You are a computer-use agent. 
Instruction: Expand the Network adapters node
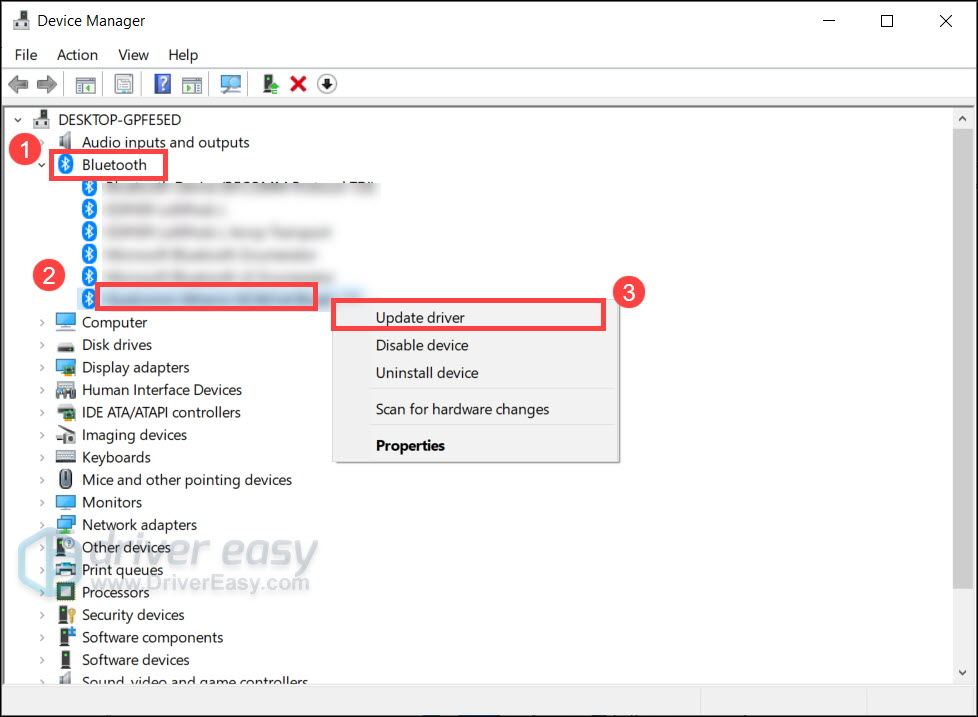pos(41,525)
